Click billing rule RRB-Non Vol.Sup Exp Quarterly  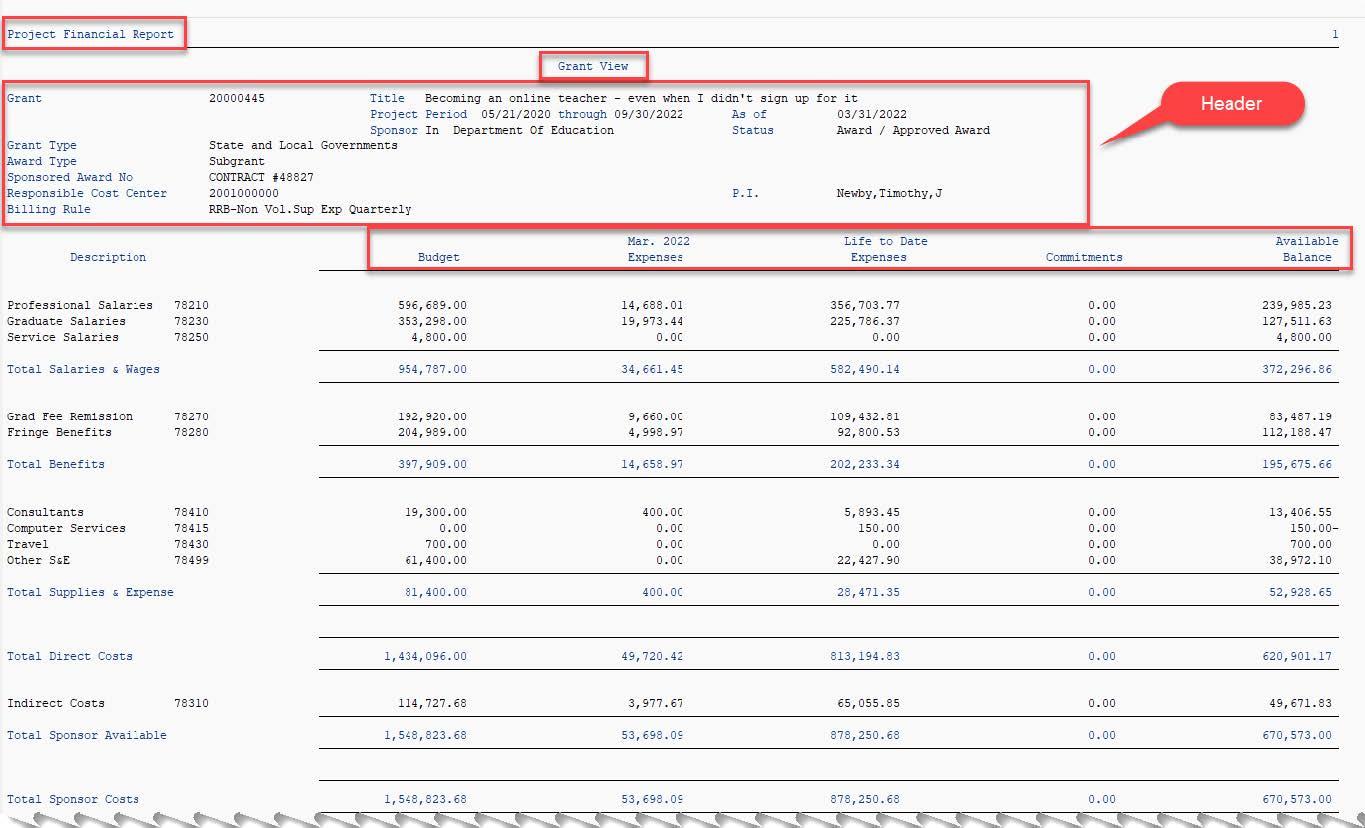[310, 210]
